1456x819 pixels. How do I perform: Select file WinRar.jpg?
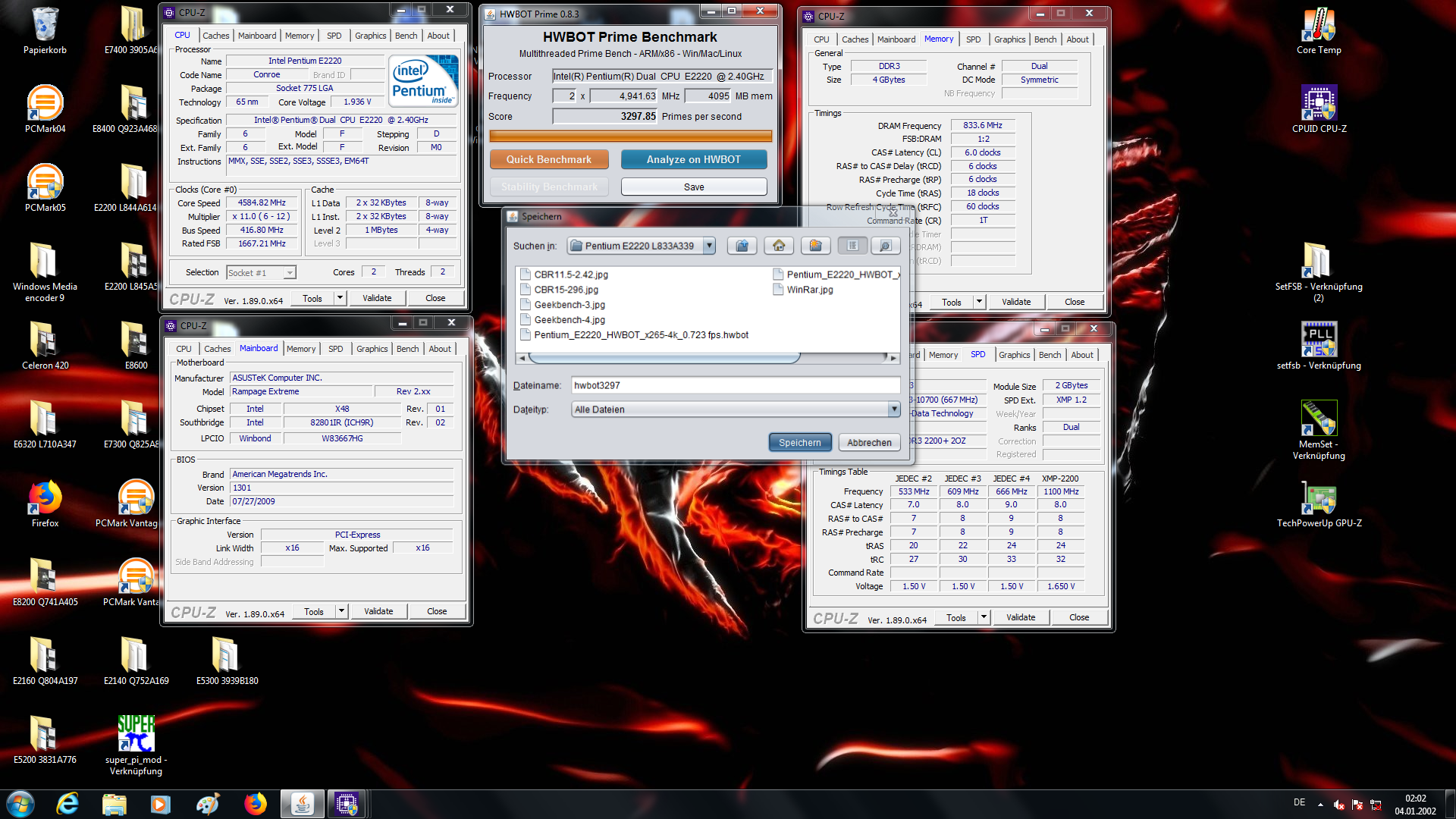coord(803,290)
